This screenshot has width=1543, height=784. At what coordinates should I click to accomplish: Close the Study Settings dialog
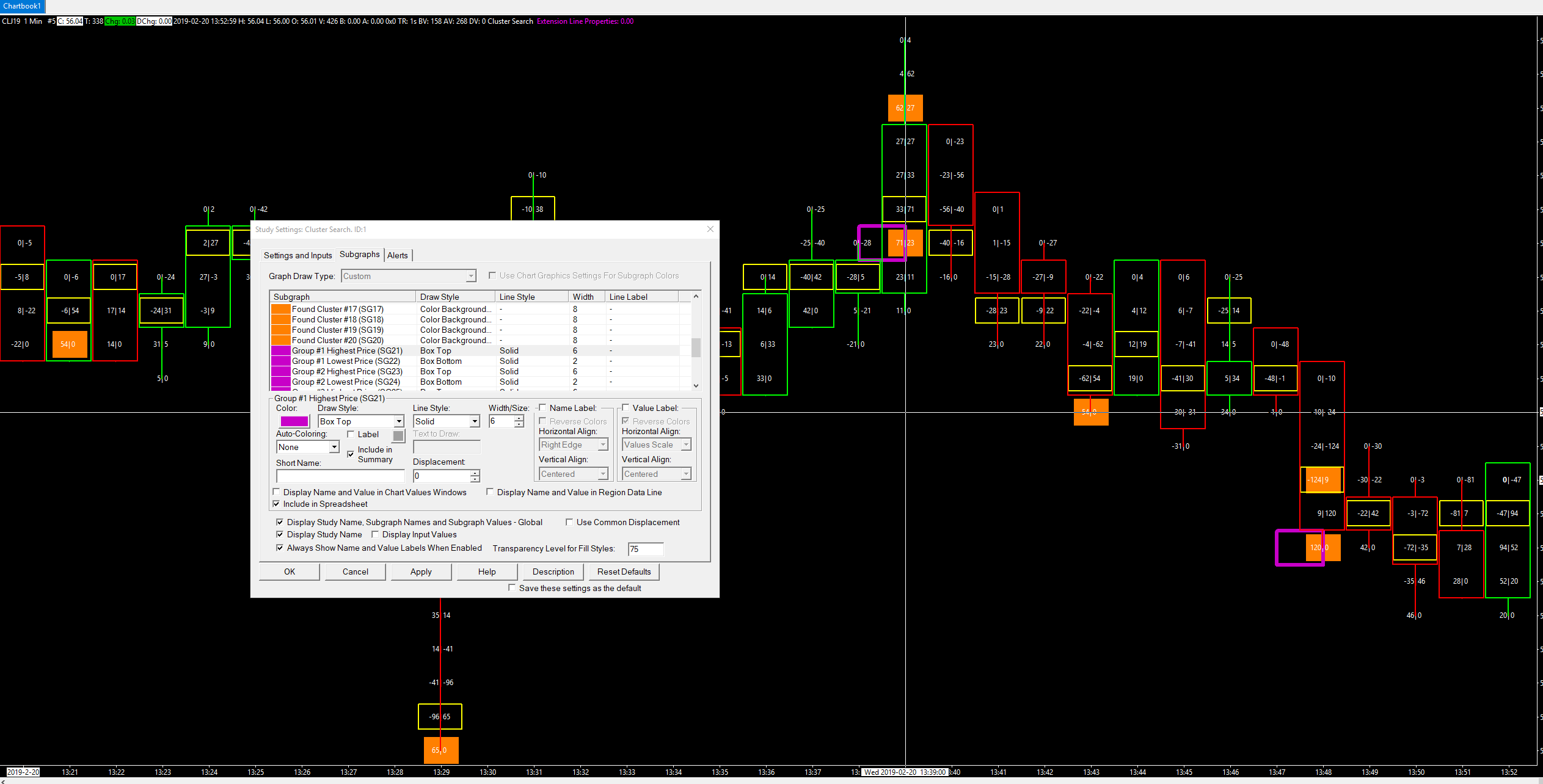pos(710,229)
